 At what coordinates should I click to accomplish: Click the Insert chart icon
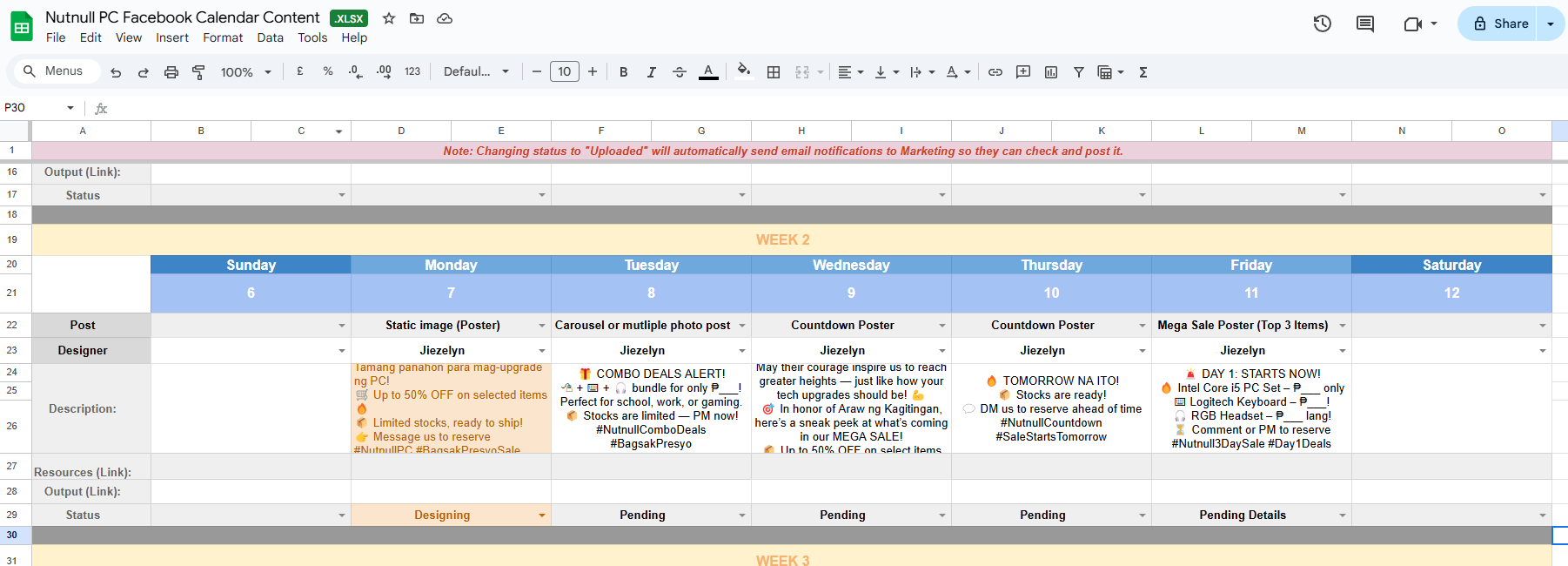[1051, 72]
